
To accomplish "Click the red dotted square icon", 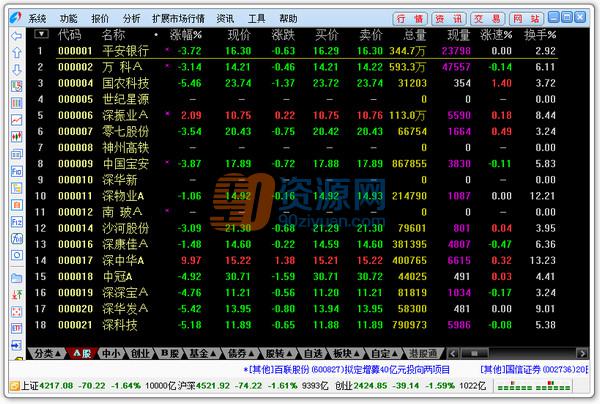I will (16, 311).
